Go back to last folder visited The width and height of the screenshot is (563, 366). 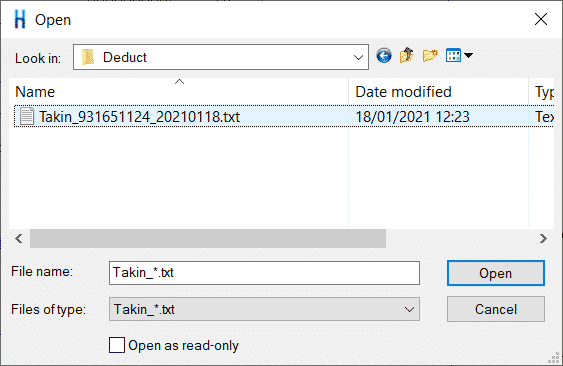click(384, 56)
